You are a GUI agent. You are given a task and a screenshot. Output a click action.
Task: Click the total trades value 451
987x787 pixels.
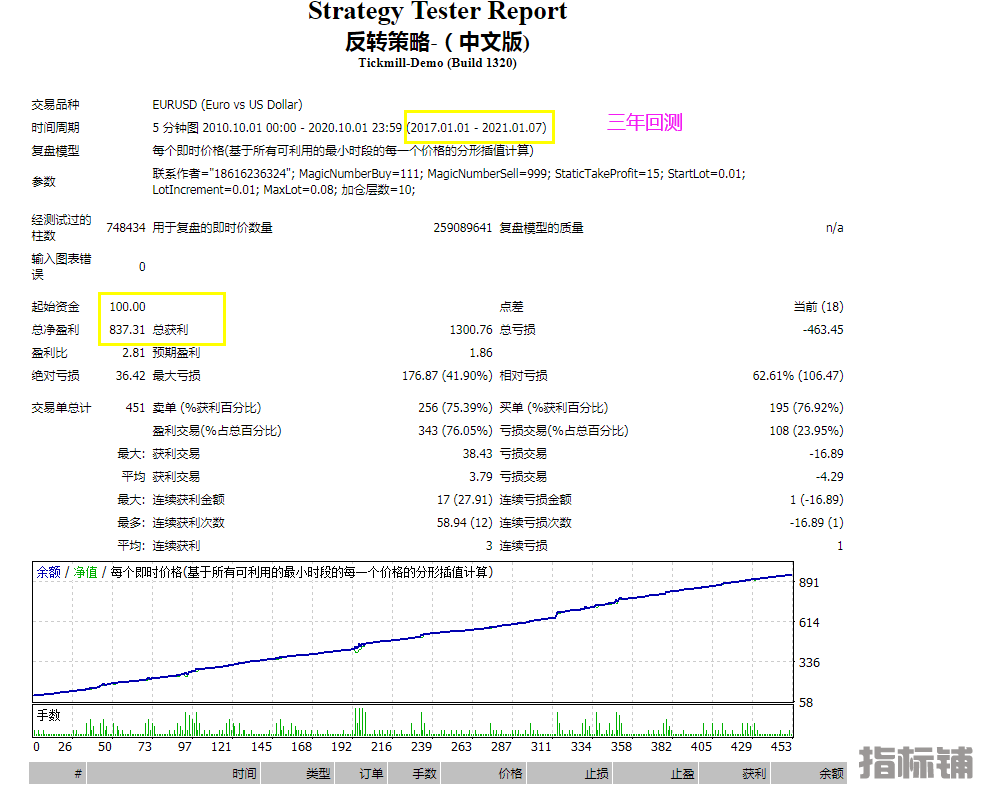[x=135, y=408]
